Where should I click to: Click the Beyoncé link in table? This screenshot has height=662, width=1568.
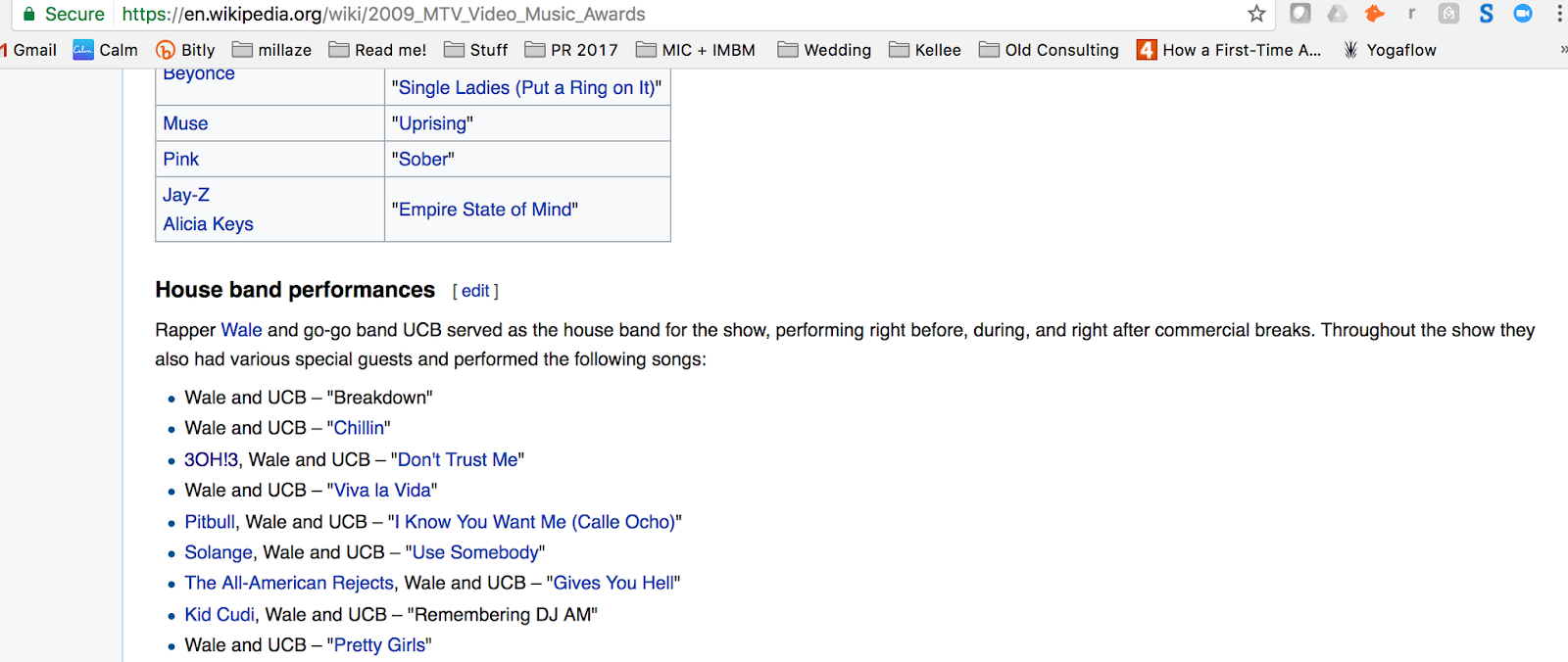(x=199, y=74)
